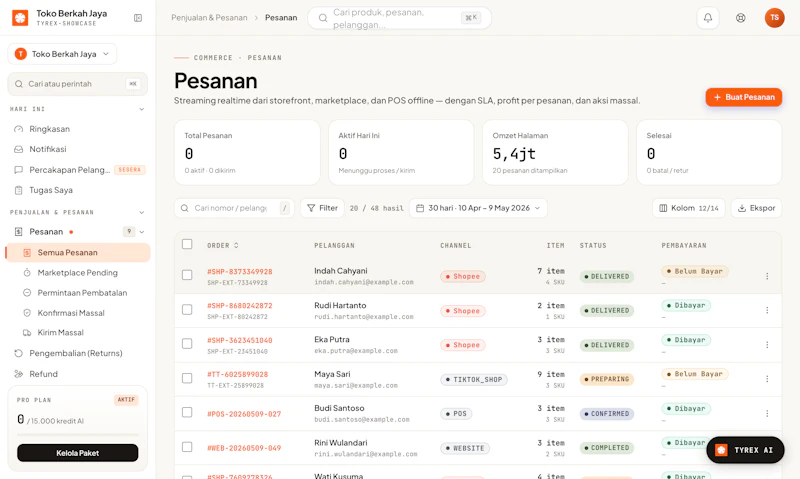This screenshot has height=479, width=800.
Task: Click the Kelola Paket button
Action: click(x=78, y=453)
